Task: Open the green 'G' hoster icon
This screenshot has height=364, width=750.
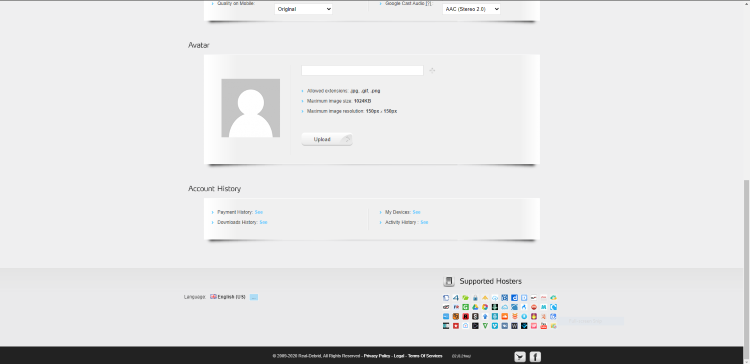Action: coord(465,307)
